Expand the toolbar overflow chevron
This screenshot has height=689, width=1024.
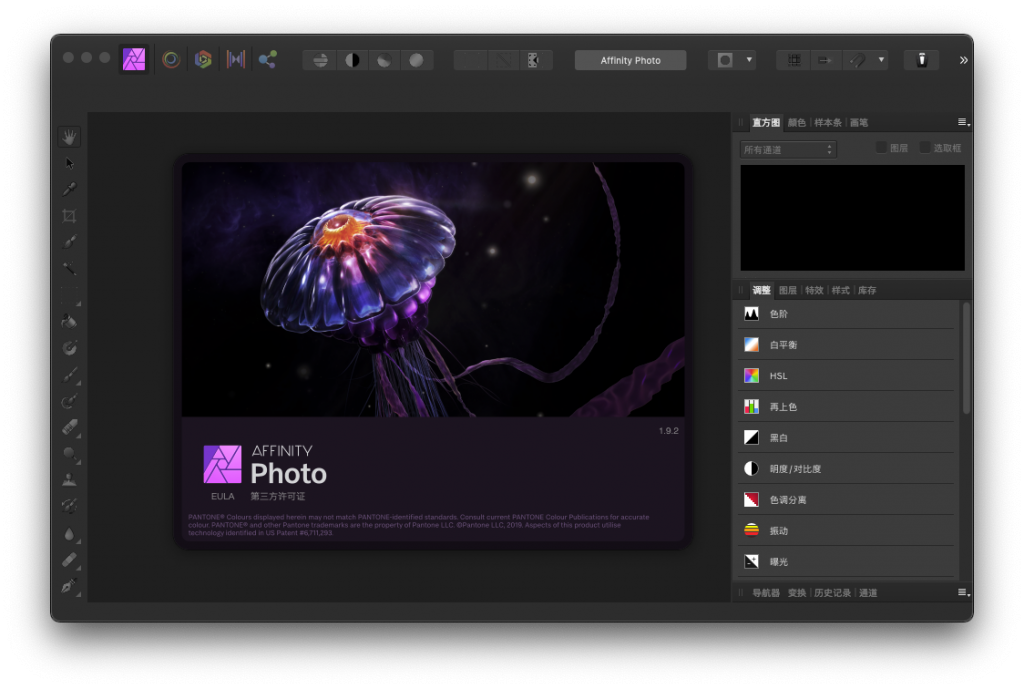click(x=963, y=60)
